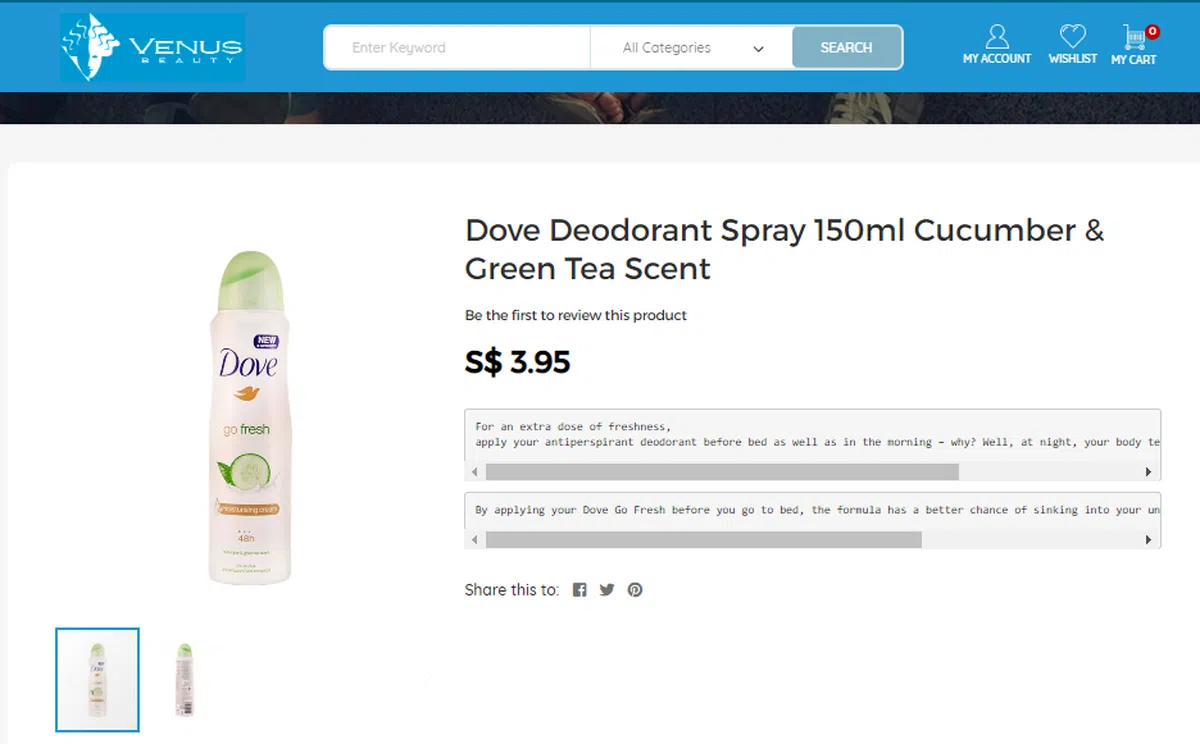Click the Search button

pyautogui.click(x=846, y=48)
